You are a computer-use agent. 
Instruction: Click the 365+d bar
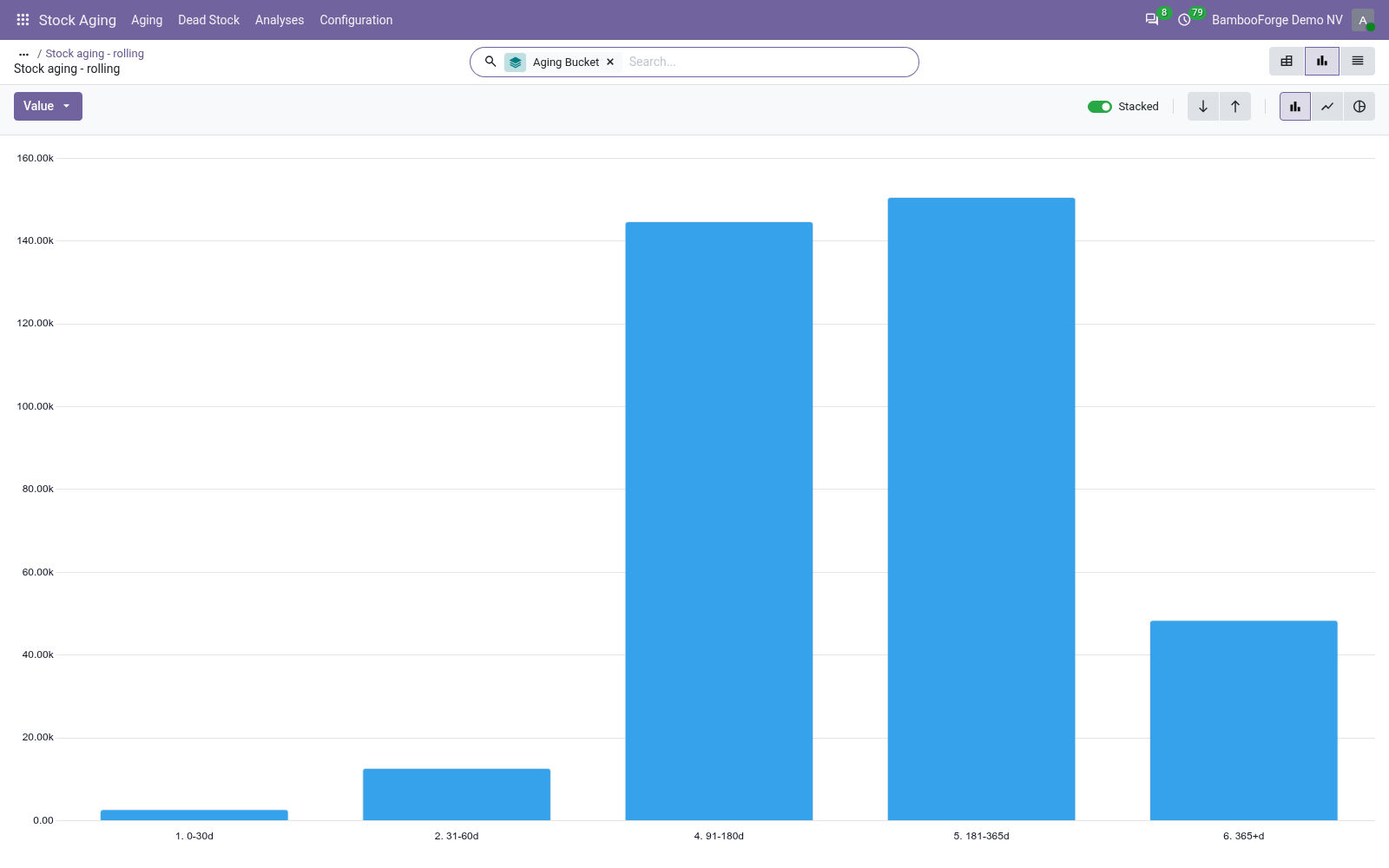1244,720
